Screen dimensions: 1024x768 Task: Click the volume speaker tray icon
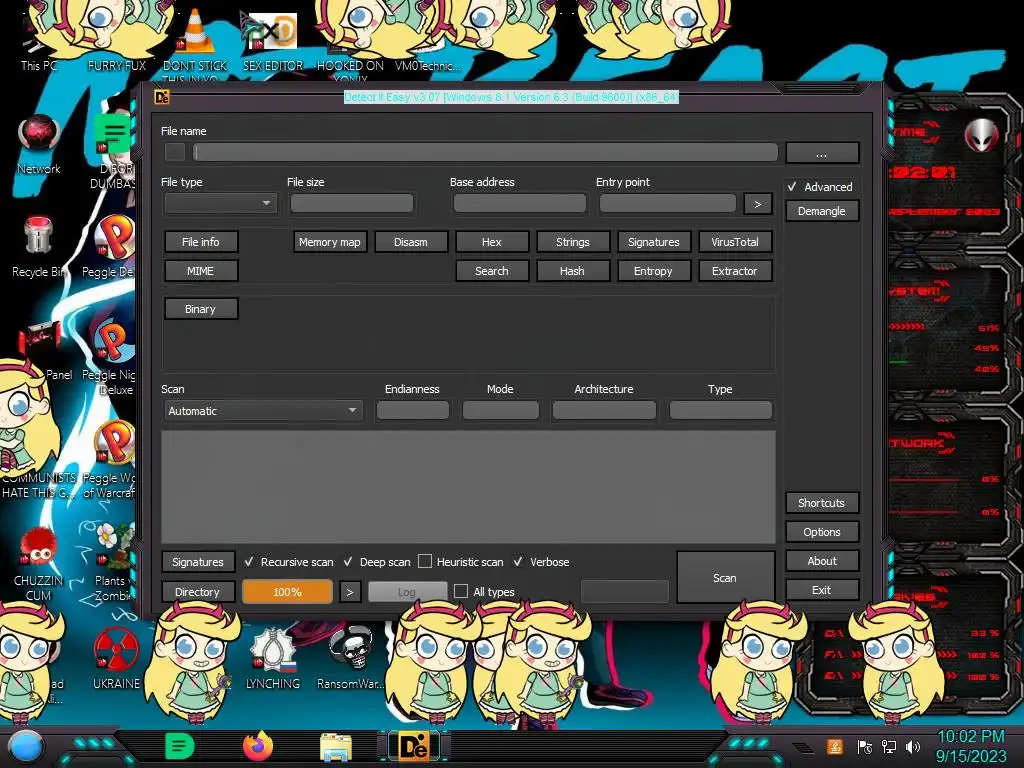(x=913, y=746)
